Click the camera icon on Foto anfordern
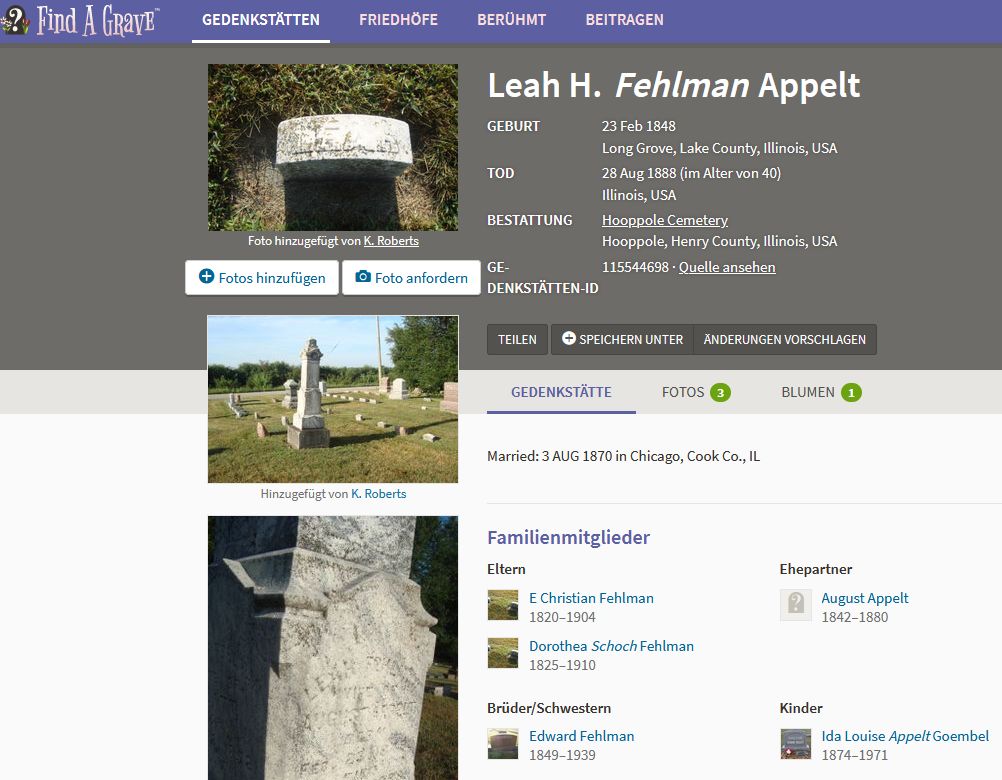 363,277
